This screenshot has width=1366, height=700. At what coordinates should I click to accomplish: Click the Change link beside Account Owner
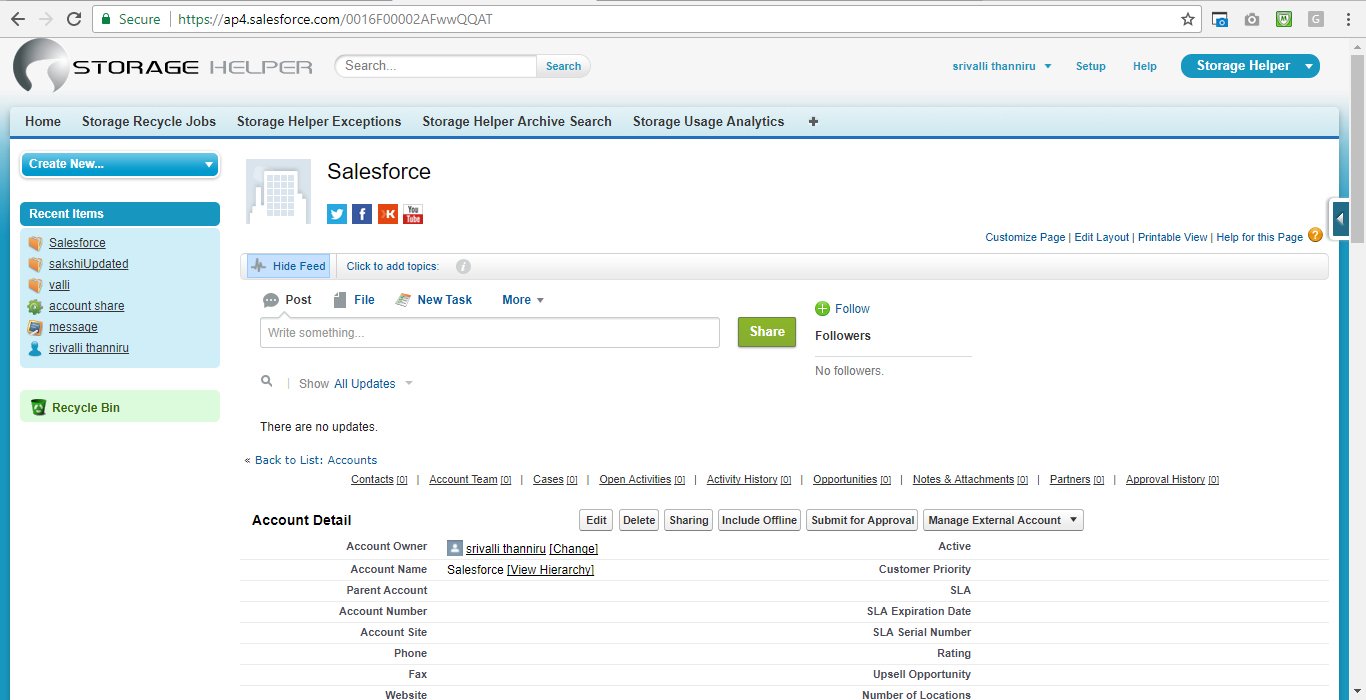574,549
